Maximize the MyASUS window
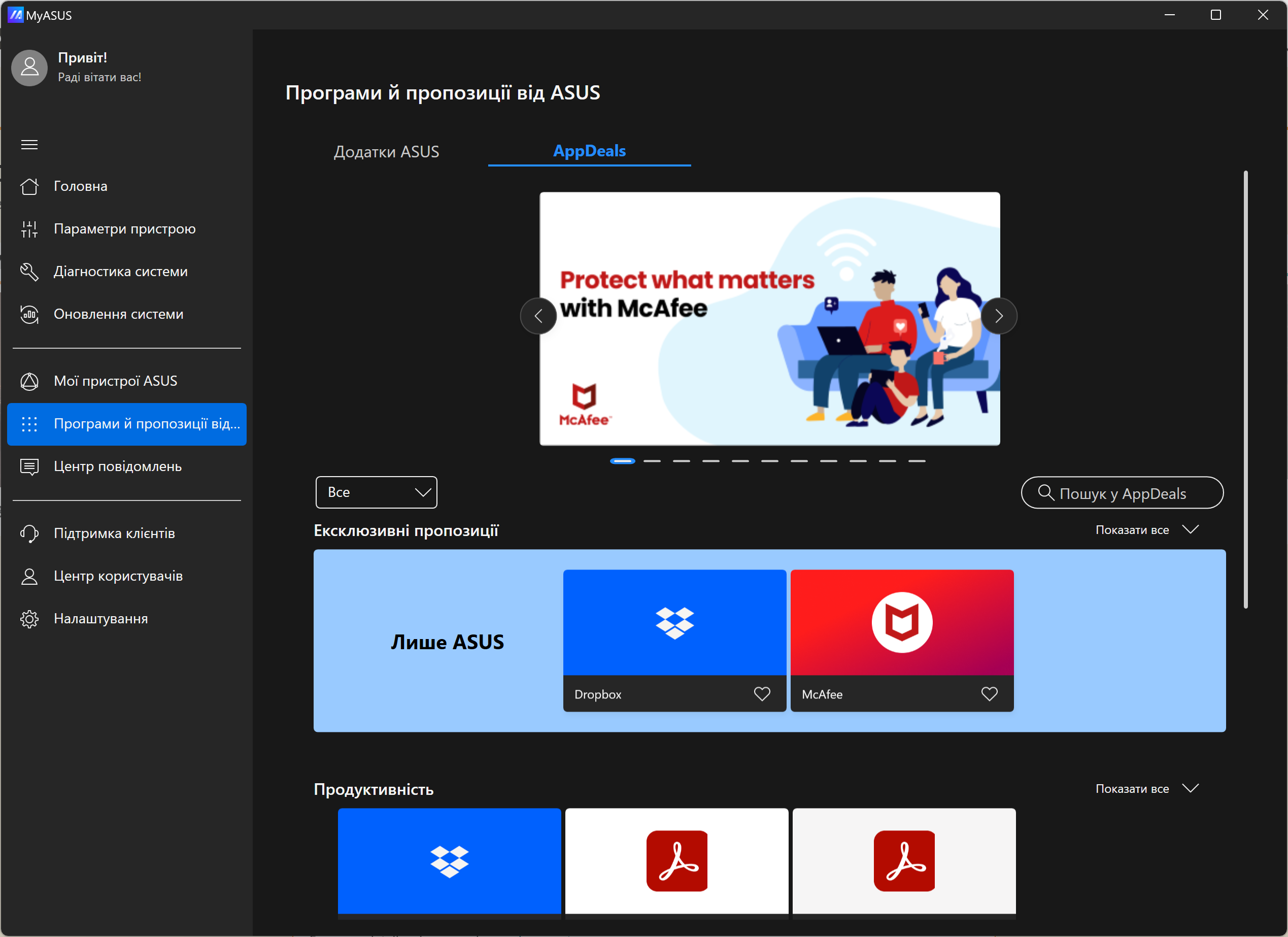 (x=1216, y=15)
